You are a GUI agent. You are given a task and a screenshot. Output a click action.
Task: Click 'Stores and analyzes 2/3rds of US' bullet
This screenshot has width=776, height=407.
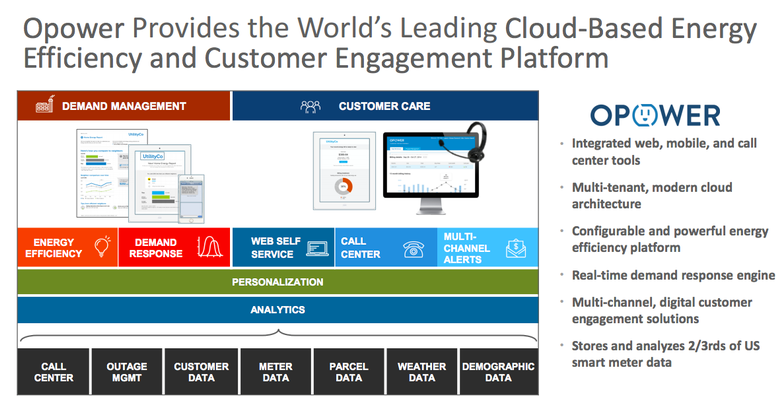[x=666, y=354]
